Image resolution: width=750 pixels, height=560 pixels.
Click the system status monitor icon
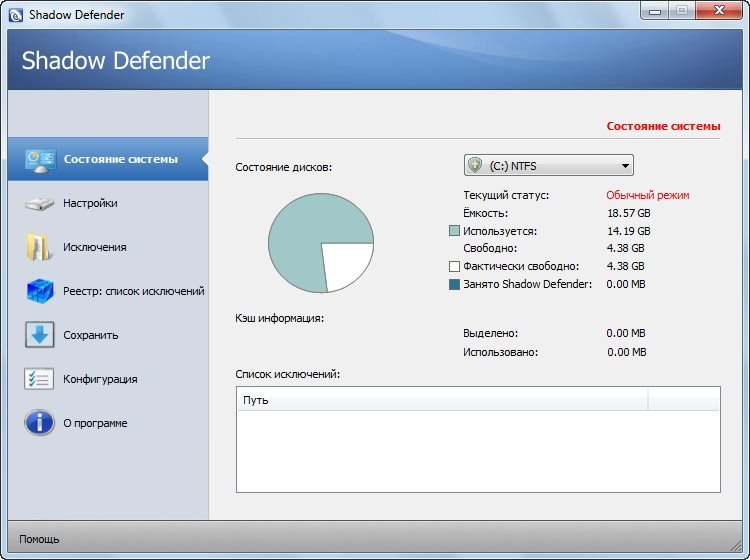pos(40,160)
